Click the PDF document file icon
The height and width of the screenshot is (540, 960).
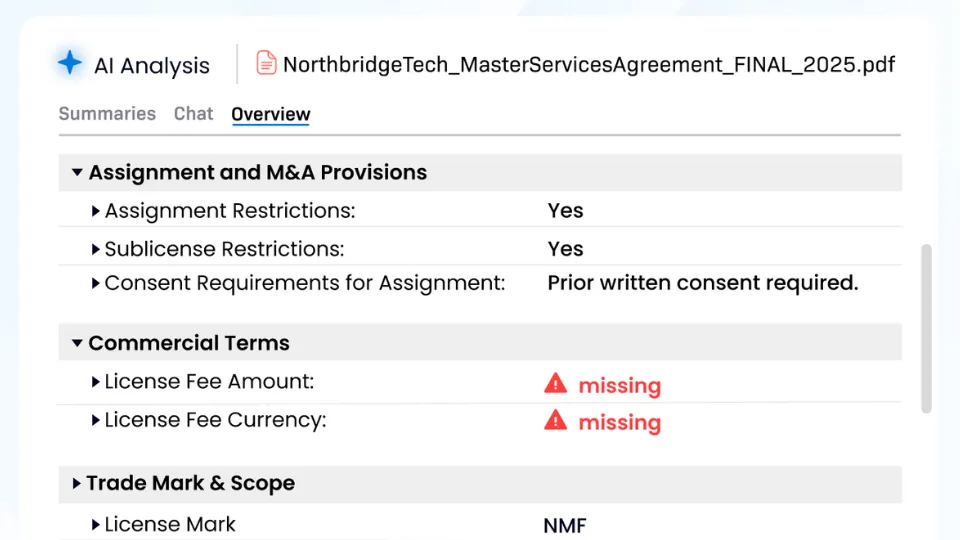(266, 62)
